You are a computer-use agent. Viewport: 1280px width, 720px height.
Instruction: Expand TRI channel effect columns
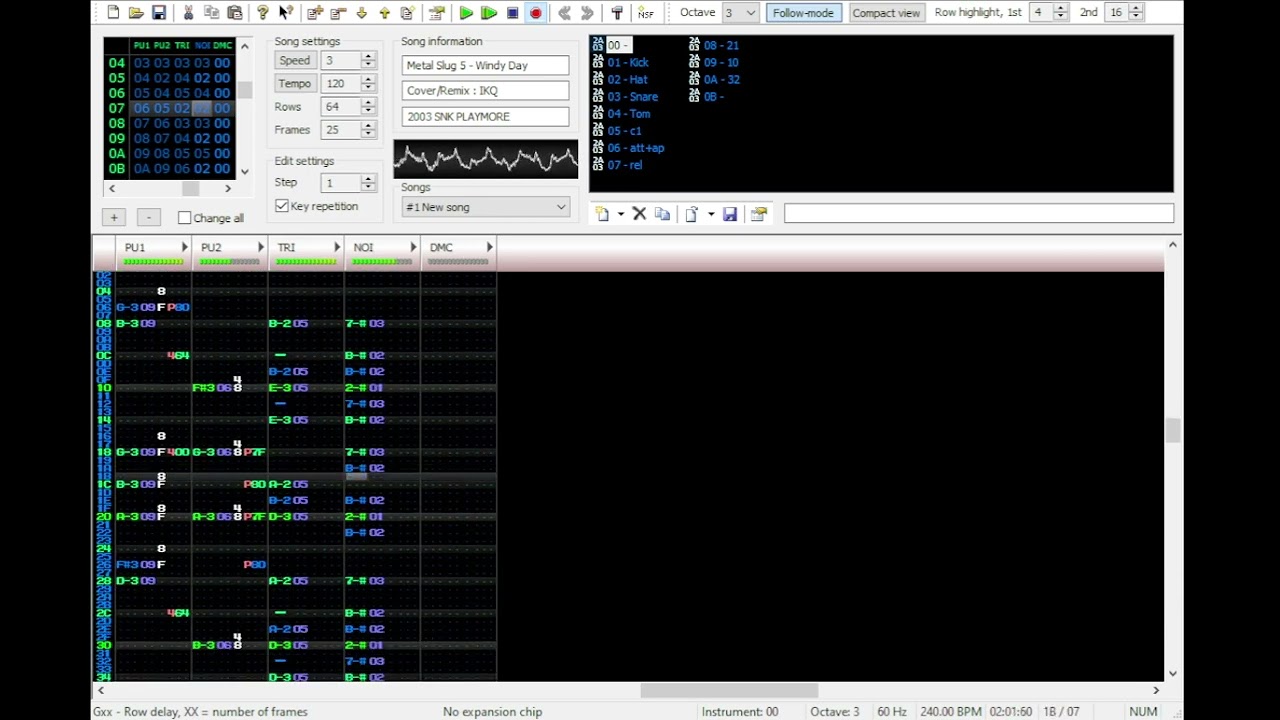pyautogui.click(x=336, y=247)
